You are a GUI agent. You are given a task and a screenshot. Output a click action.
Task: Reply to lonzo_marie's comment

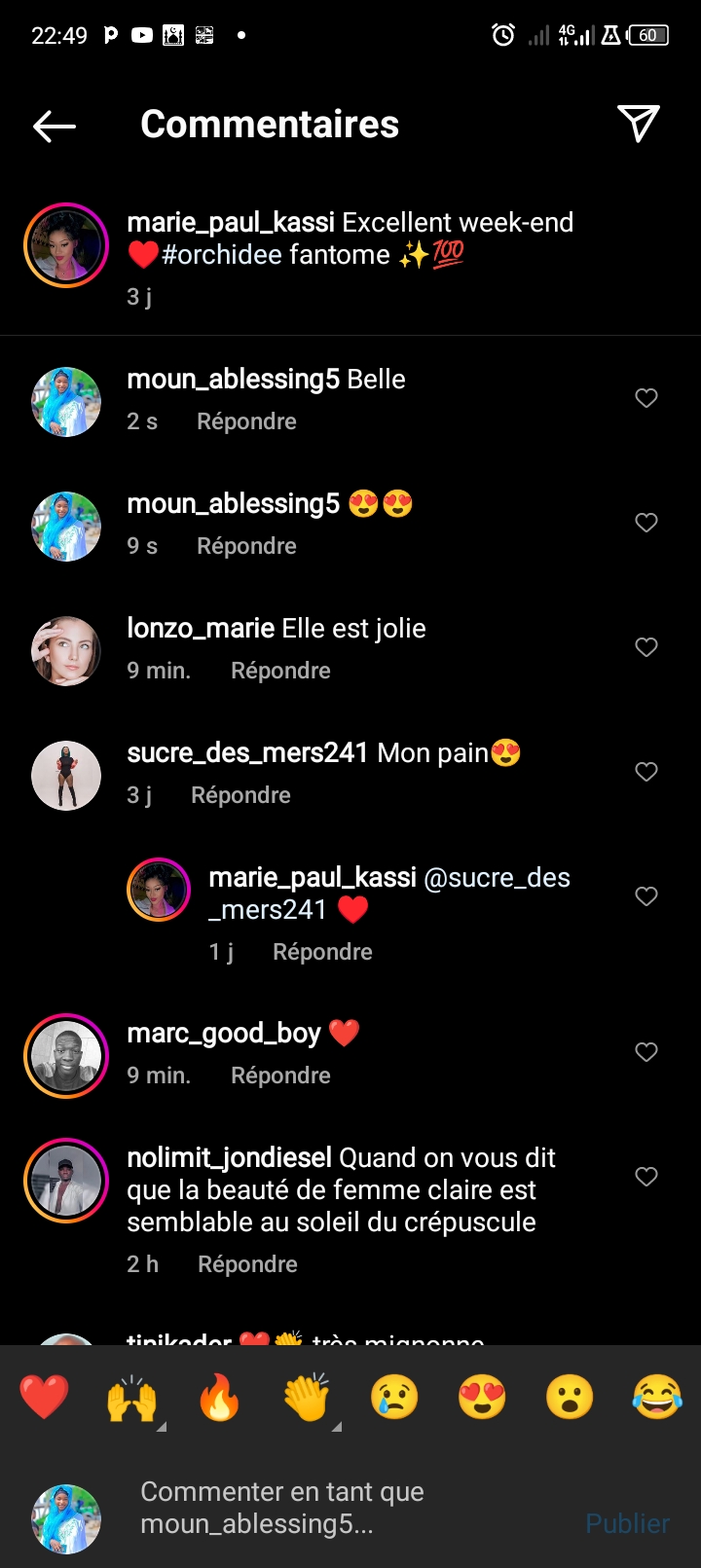pyautogui.click(x=280, y=671)
